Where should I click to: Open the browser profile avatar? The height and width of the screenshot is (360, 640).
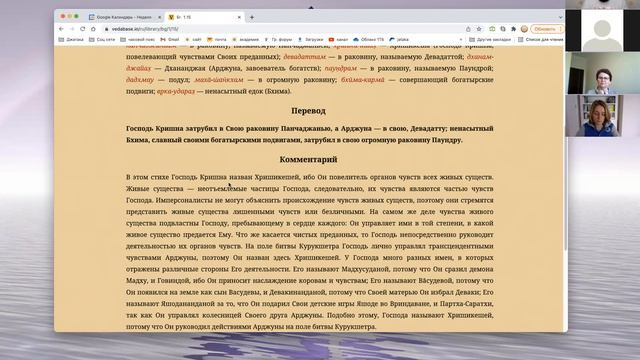(x=524, y=29)
